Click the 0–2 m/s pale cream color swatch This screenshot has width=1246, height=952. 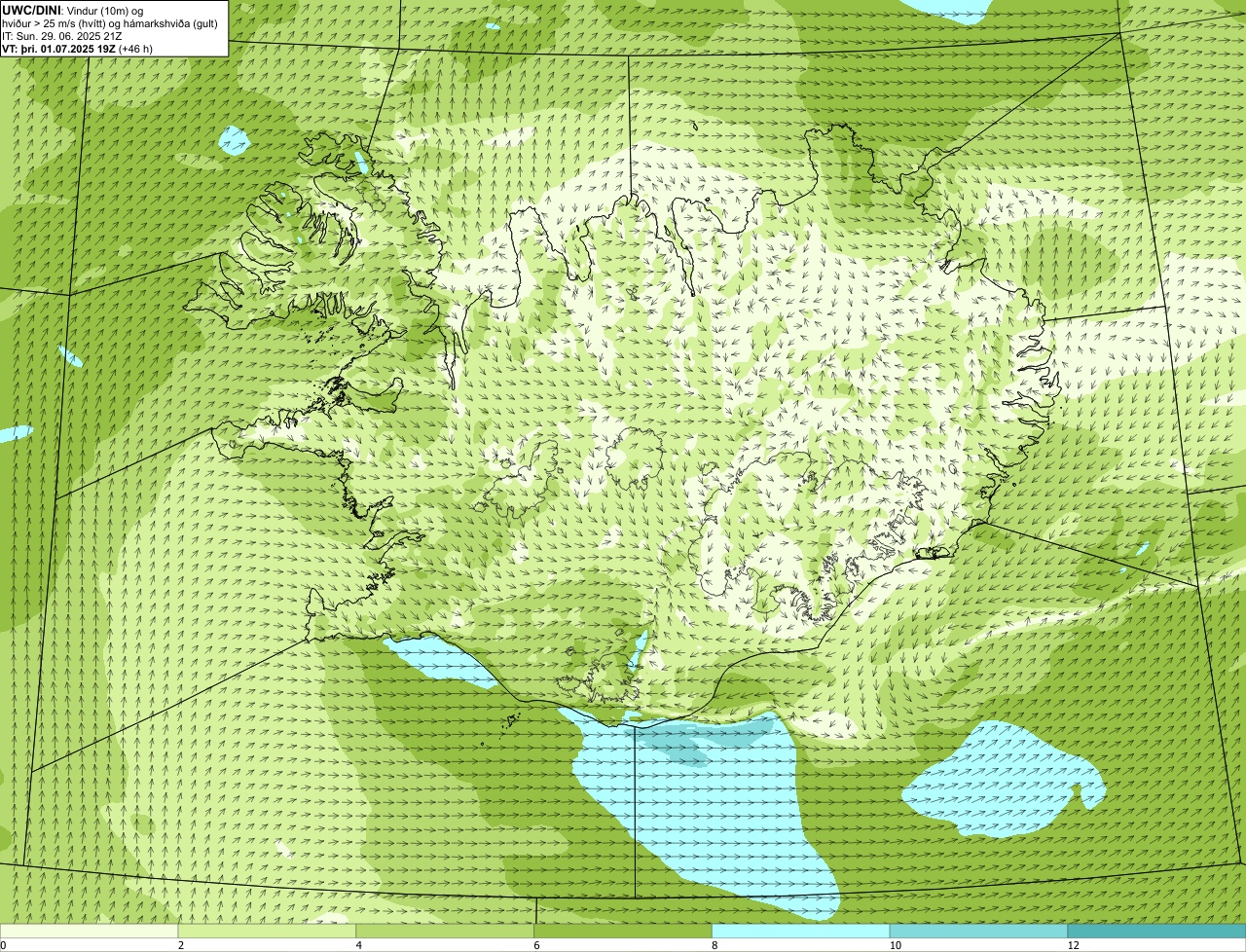90,932
